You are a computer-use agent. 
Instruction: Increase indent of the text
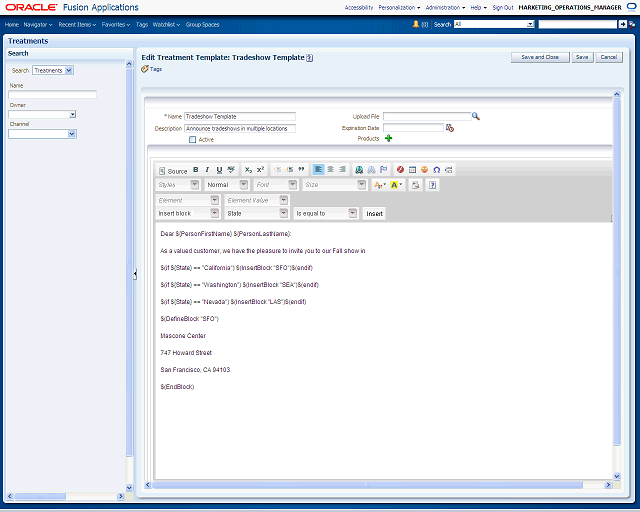pos(290,170)
